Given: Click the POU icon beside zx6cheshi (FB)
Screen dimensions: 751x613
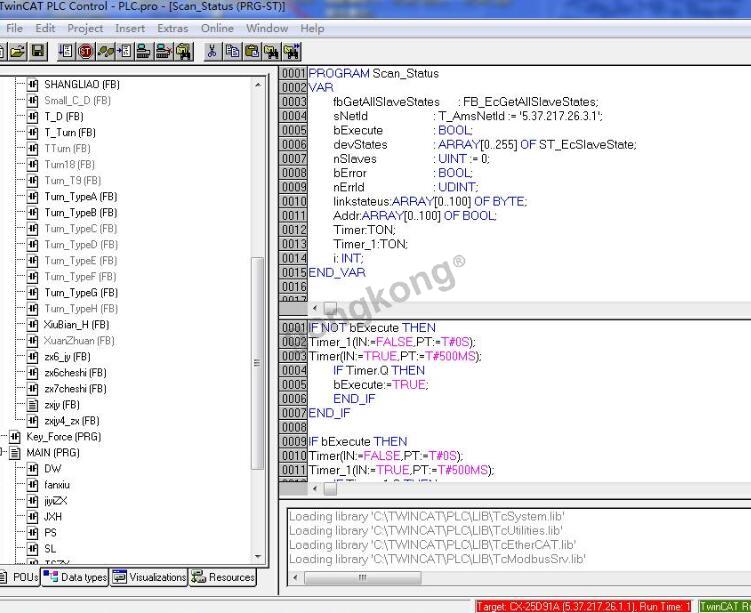Looking at the screenshot, I should [x=33, y=373].
